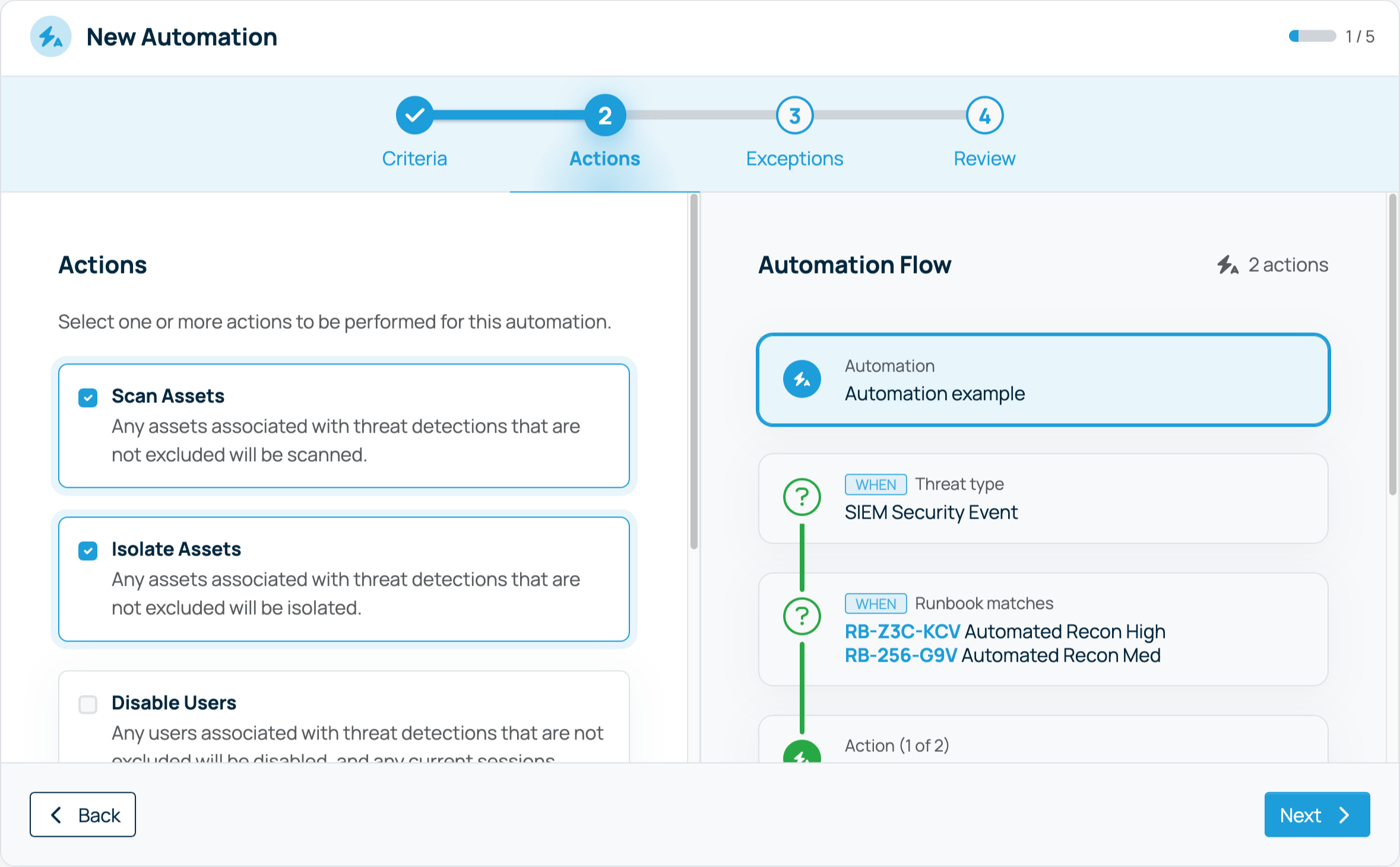The image size is (1400, 867).
Task: Switch to the Actions step tab
Action: click(x=604, y=158)
